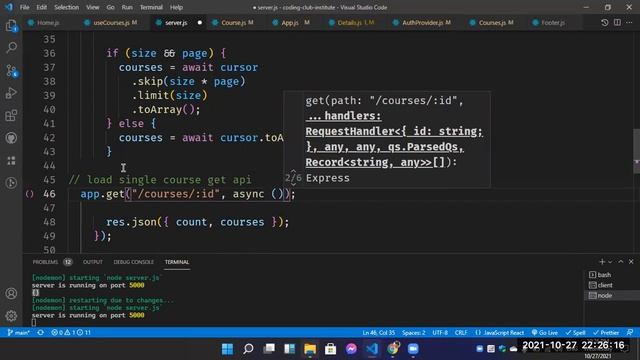Image resolution: width=640 pixels, height=360 pixels.
Task: Open the File menu
Action: [24, 7]
